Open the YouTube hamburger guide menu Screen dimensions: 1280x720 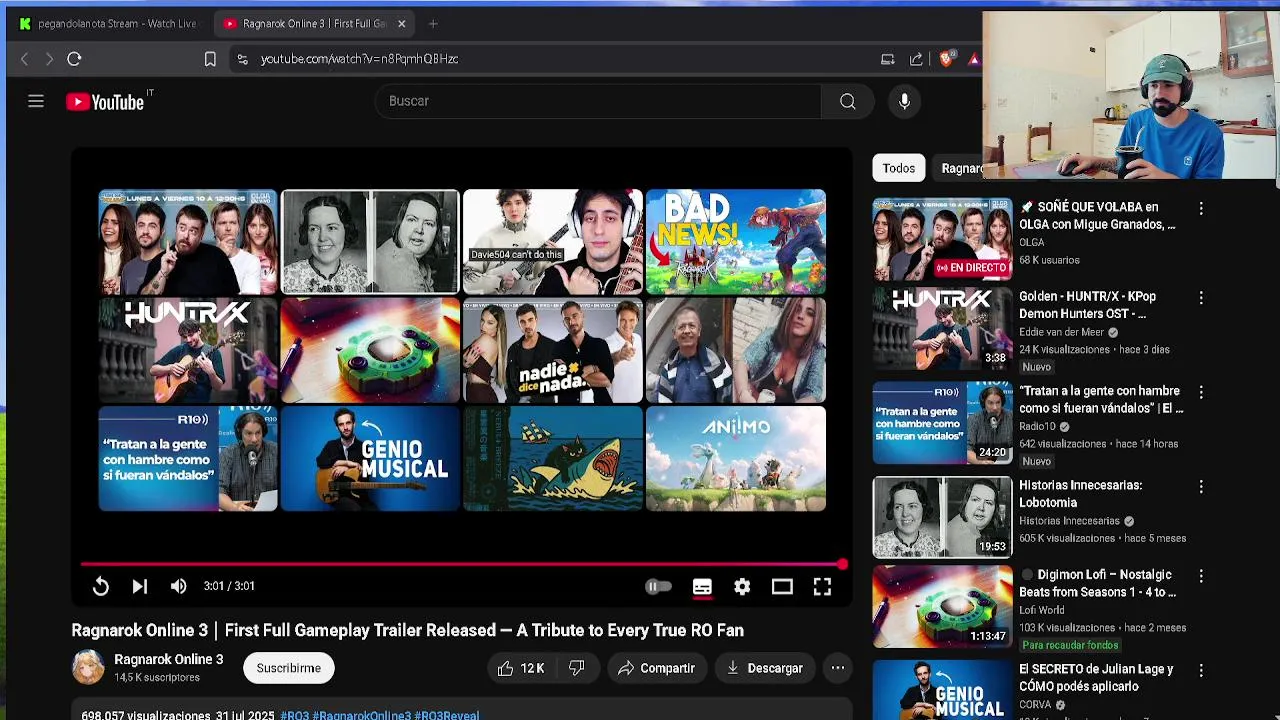36,101
